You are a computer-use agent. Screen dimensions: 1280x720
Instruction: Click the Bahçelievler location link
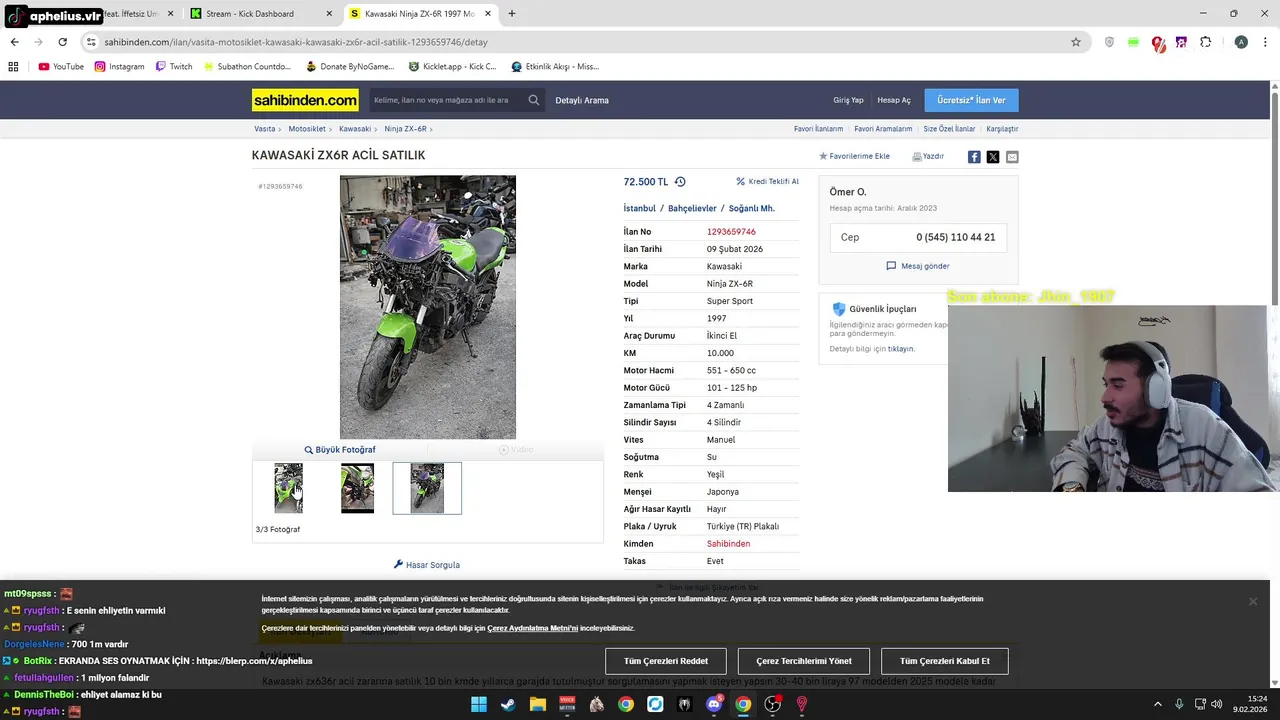[x=692, y=209]
